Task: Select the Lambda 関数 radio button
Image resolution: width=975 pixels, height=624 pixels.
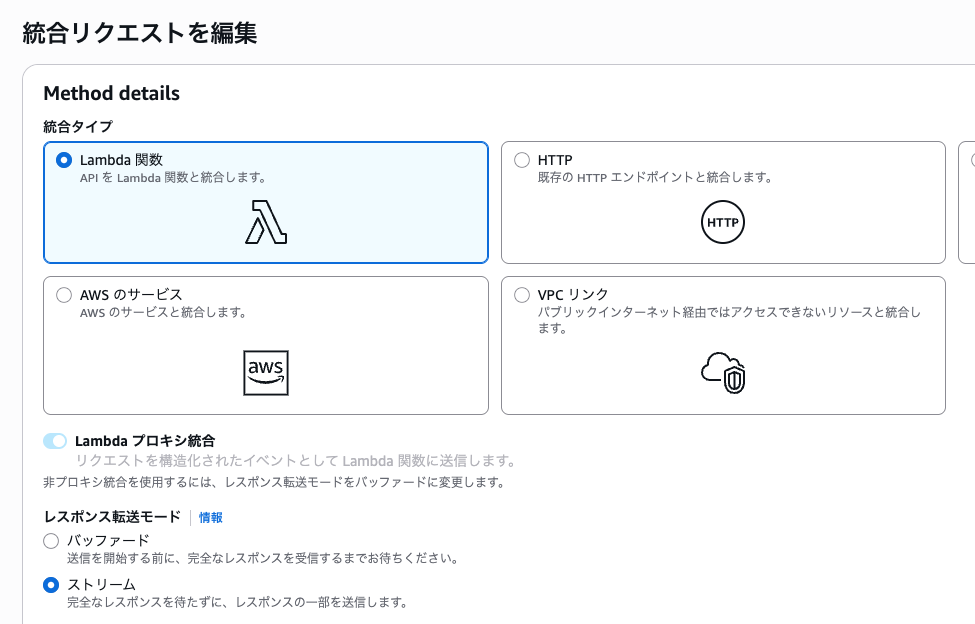Action: (64, 160)
